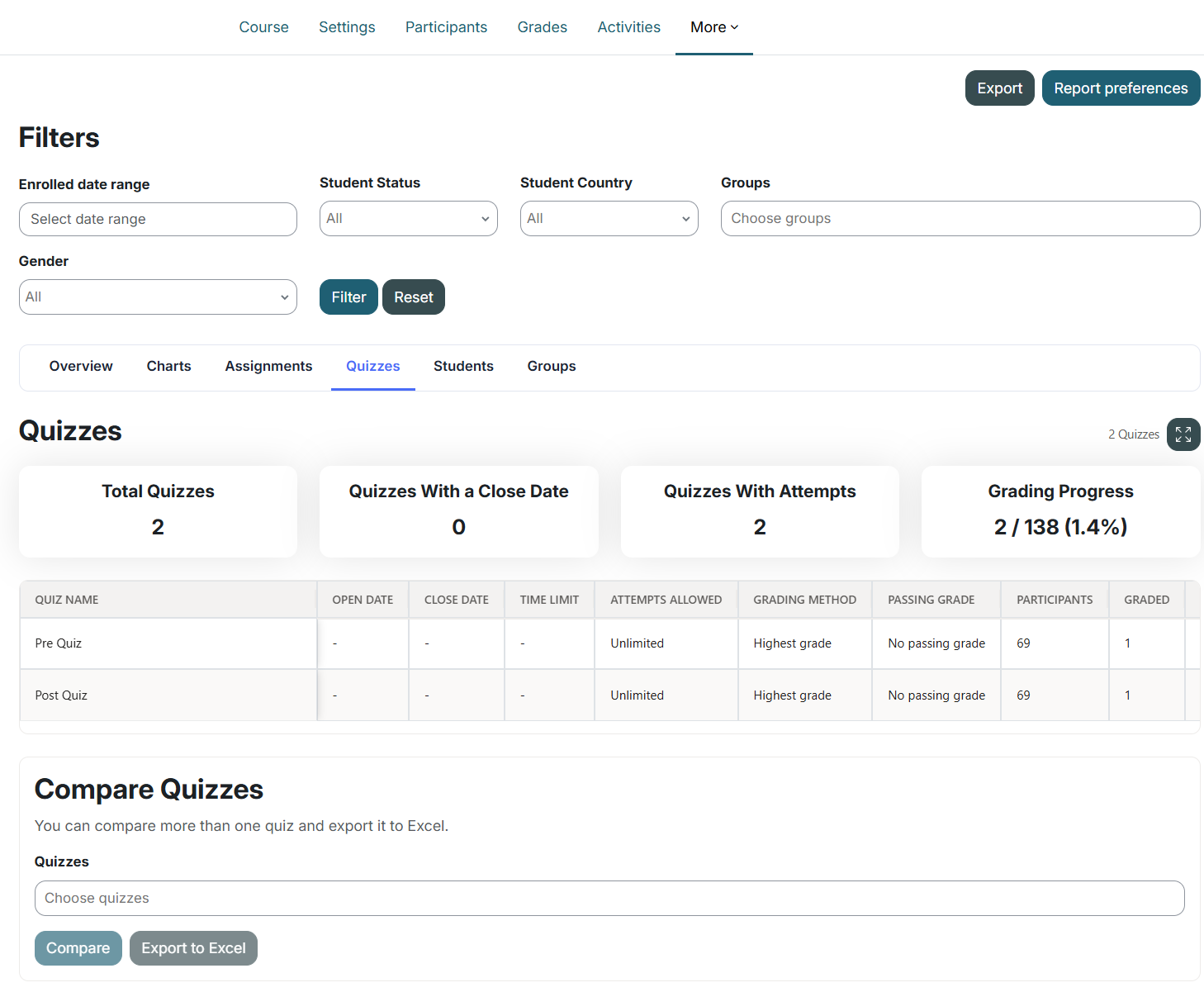Click the Post Quiz participants value 69
The width and height of the screenshot is (1204, 992).
(1023, 695)
